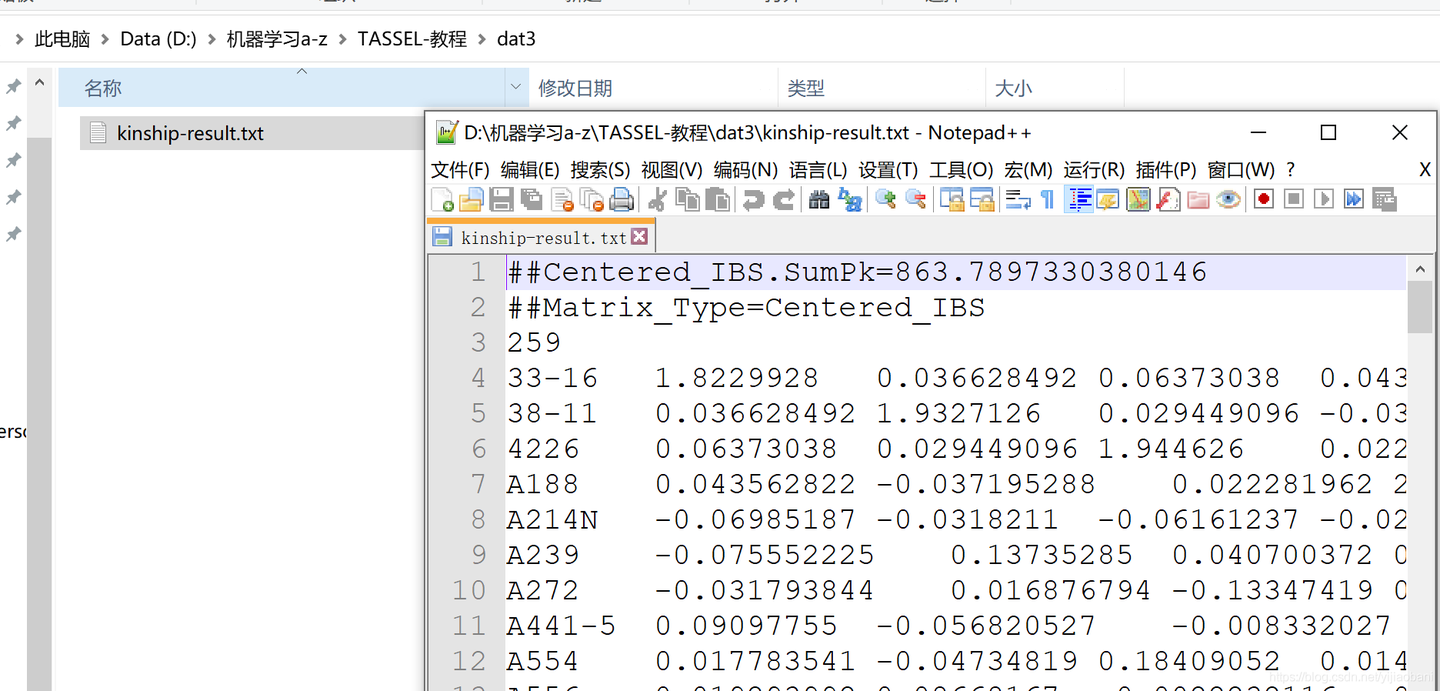Collapse the Name column header chevron
Image resolution: width=1440 pixels, height=691 pixels.
(301, 71)
